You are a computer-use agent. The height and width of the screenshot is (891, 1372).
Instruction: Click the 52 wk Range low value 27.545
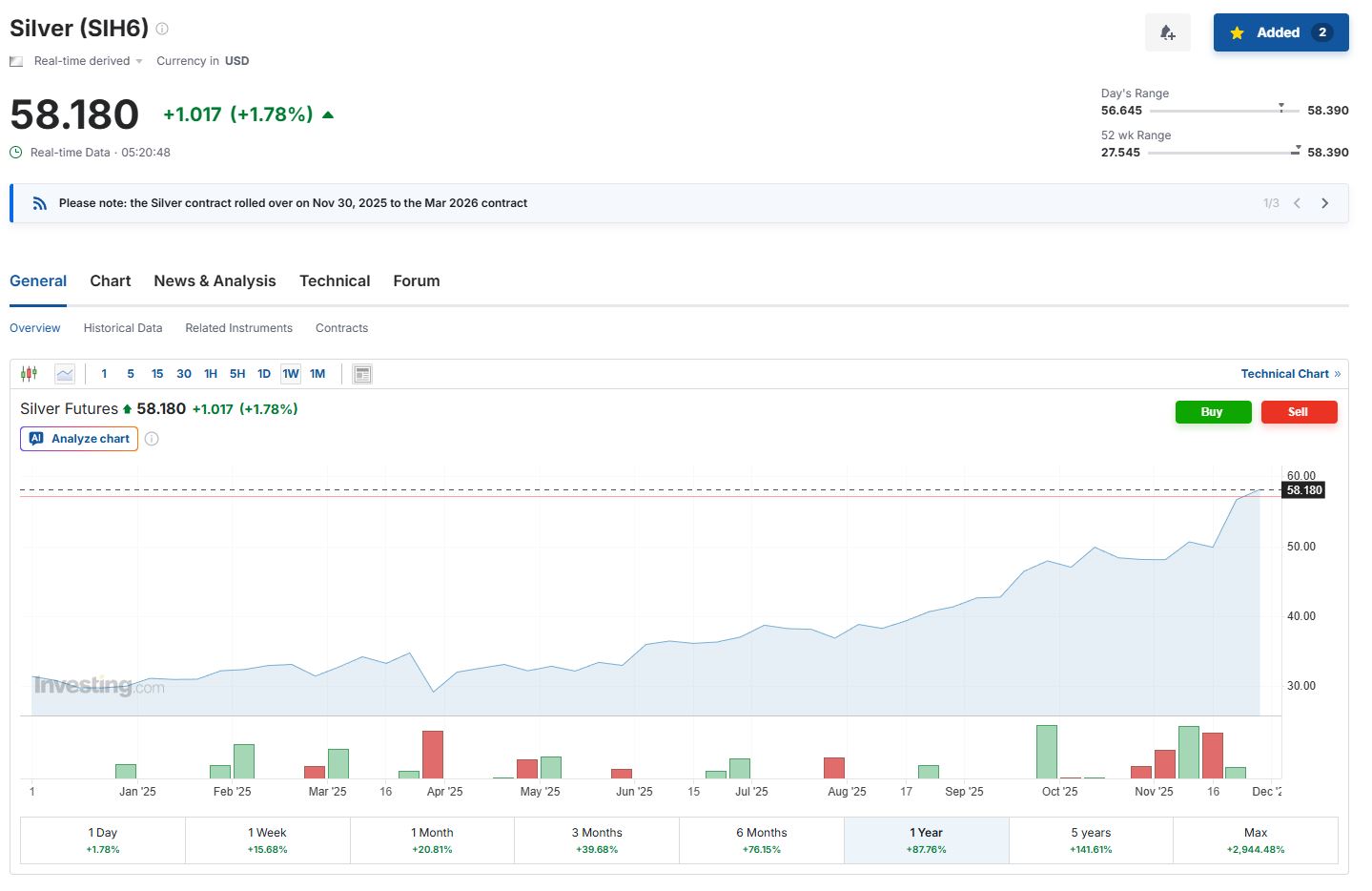1120,153
